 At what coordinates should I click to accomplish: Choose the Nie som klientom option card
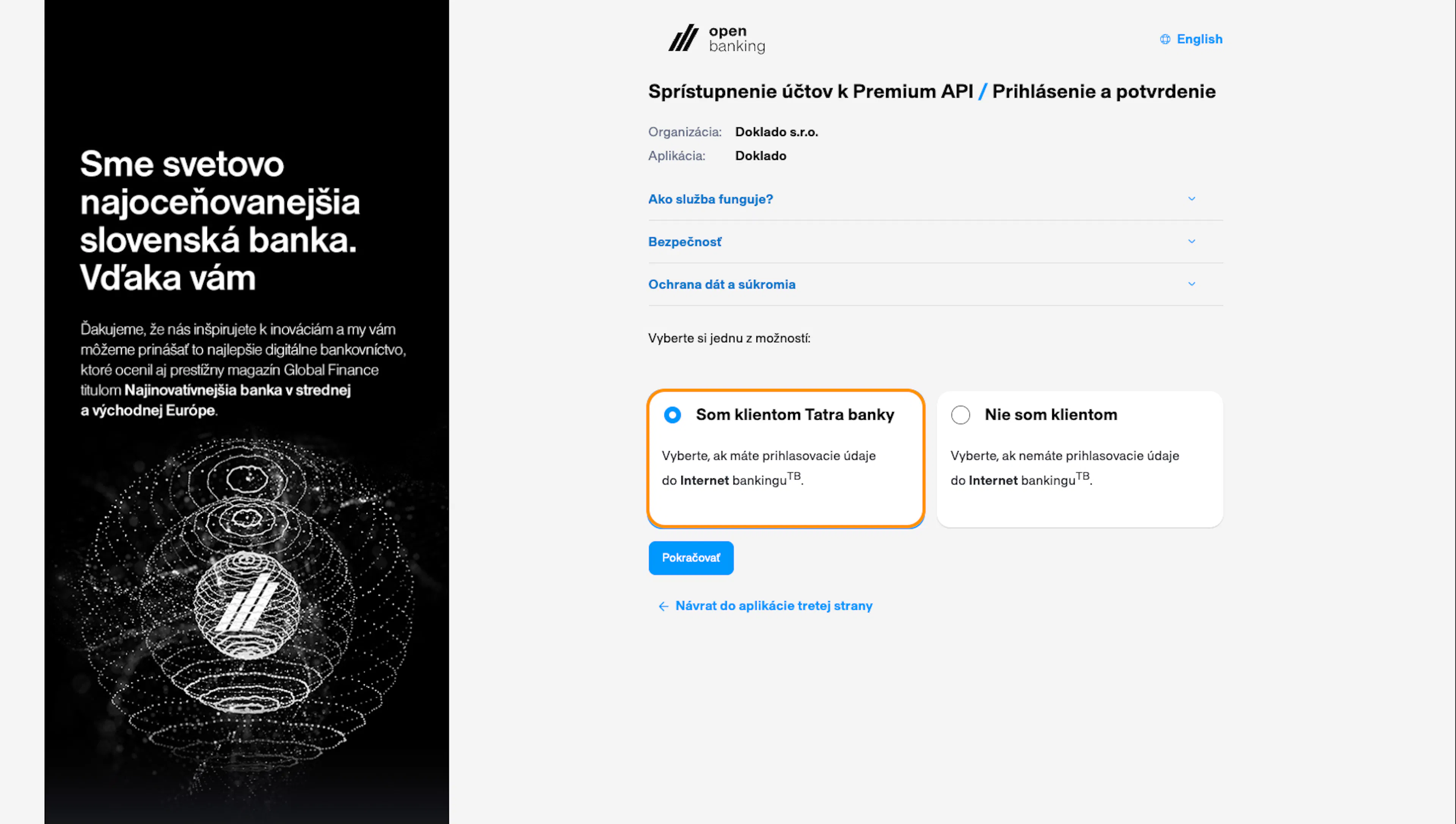pos(1079,459)
